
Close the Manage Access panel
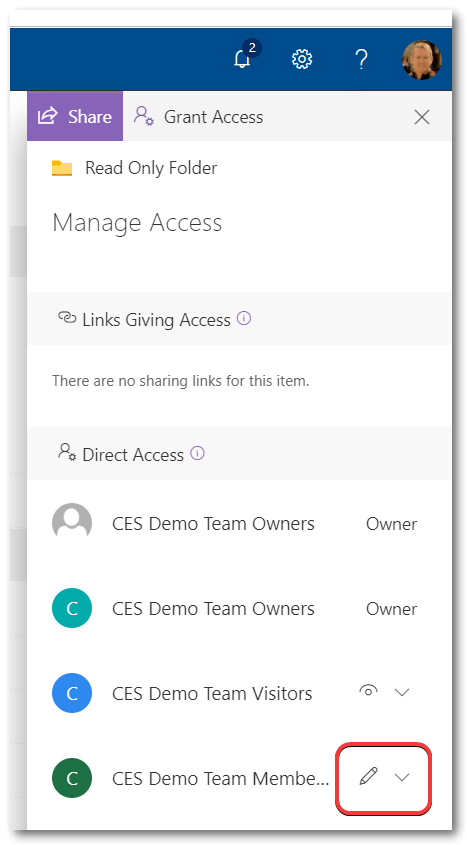tap(422, 117)
